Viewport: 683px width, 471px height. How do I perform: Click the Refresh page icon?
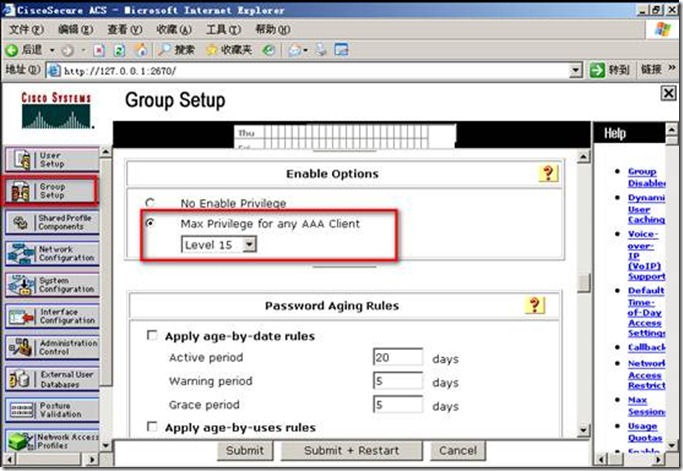[119, 51]
